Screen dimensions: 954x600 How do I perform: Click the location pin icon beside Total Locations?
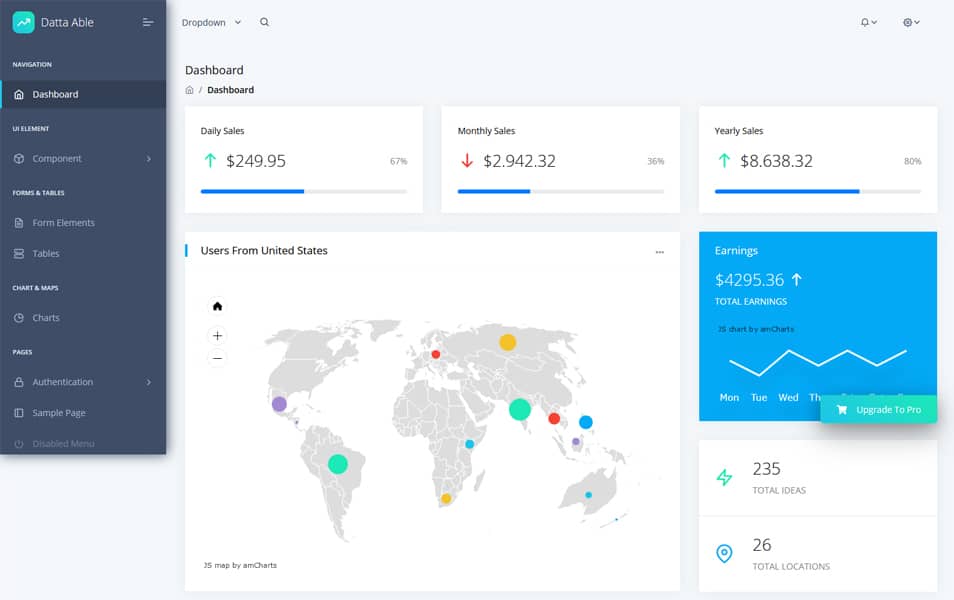(x=724, y=554)
